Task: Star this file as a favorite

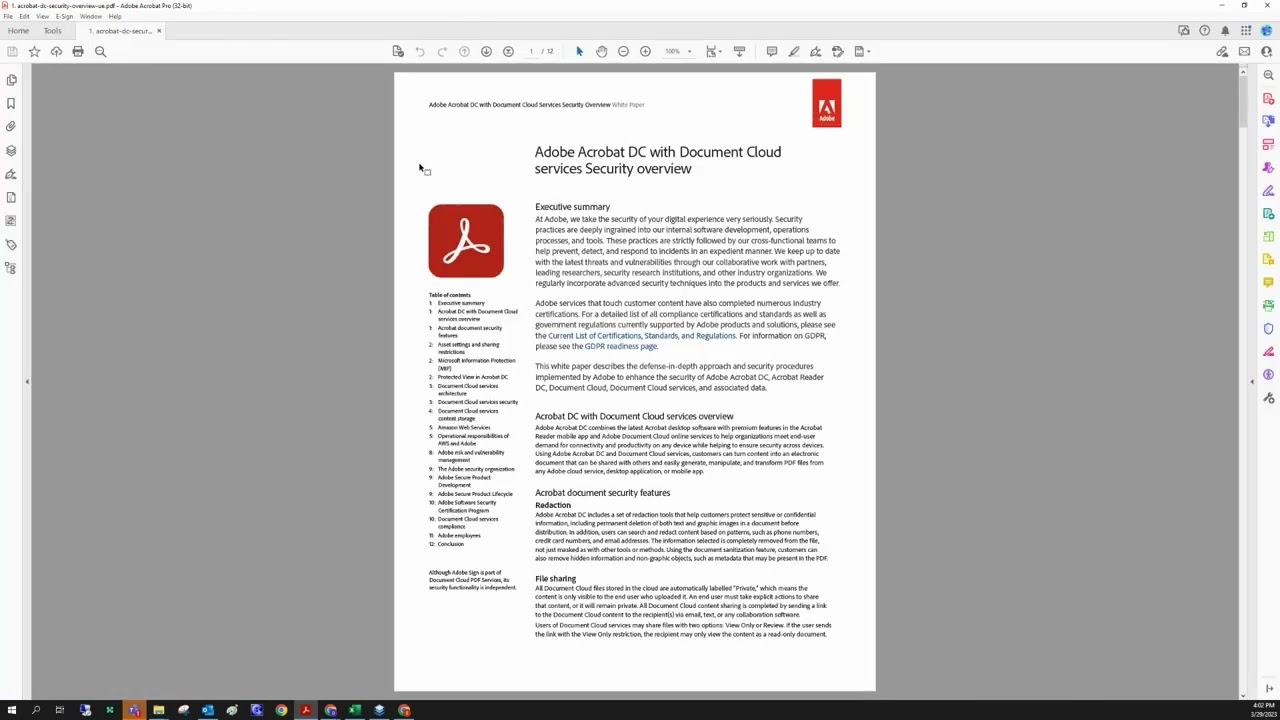Action: tap(34, 51)
